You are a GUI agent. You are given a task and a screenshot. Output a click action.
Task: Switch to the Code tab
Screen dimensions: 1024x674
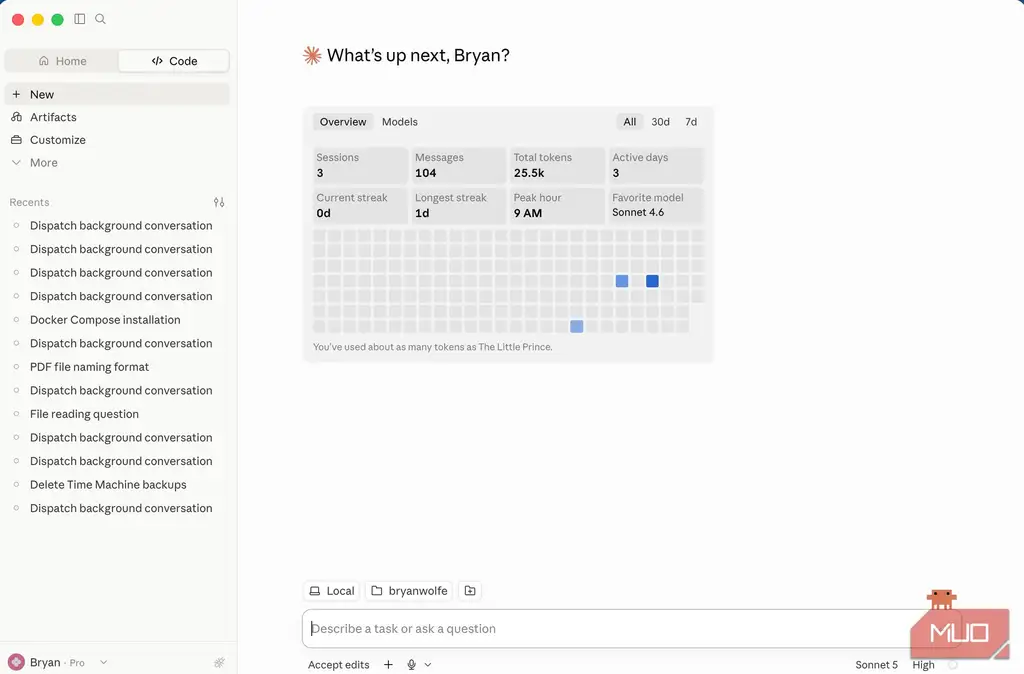(x=174, y=61)
